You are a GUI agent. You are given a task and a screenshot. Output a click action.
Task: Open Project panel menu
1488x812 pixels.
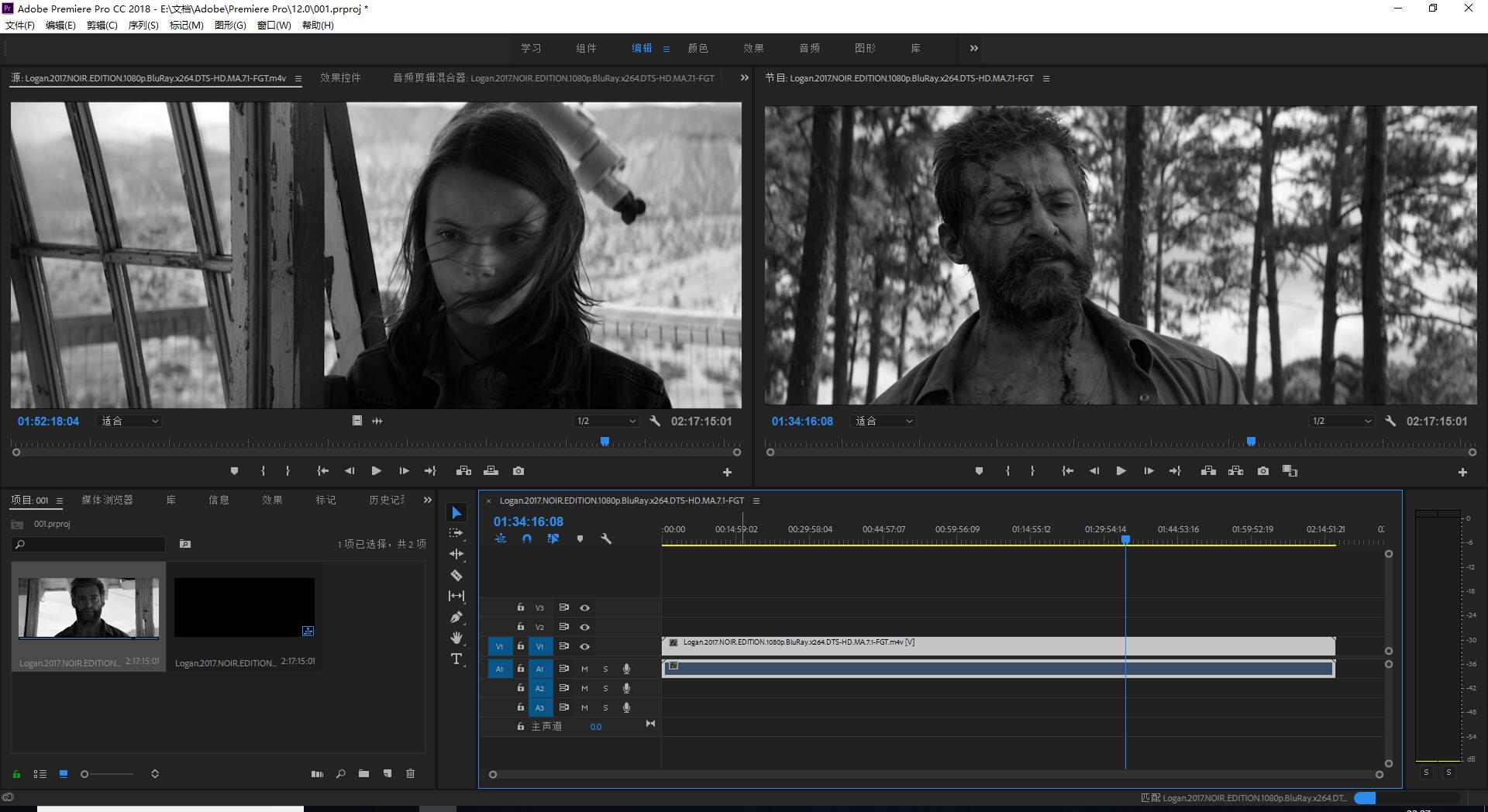point(60,501)
